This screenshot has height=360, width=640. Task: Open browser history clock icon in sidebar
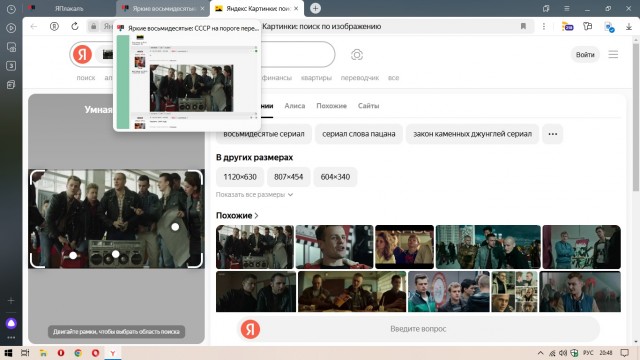11,9
